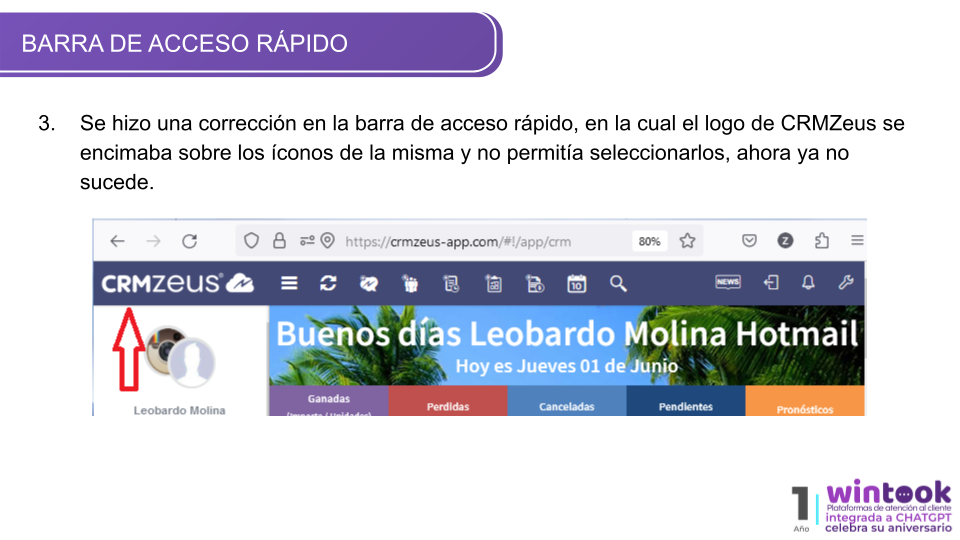The width and height of the screenshot is (960, 540).
Task: Select the Pendientes dark blue tab
Action: (x=686, y=400)
